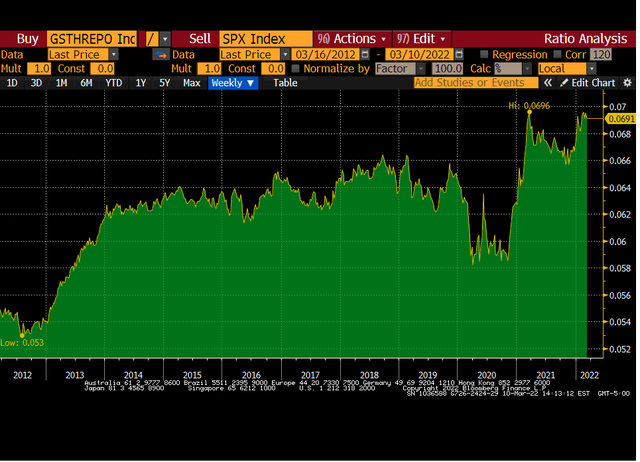Enable the Regression checkbox
Screen dimensions: 640x462
click(484, 54)
